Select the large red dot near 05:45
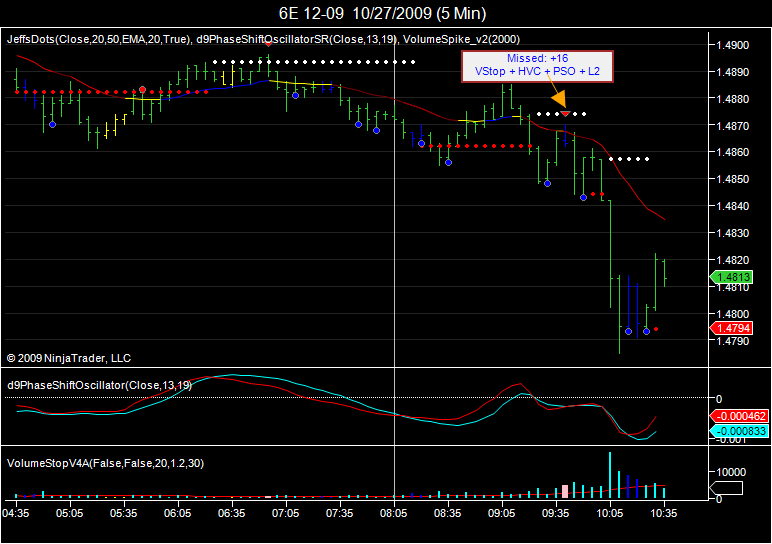The height and width of the screenshot is (544, 772). (142, 90)
